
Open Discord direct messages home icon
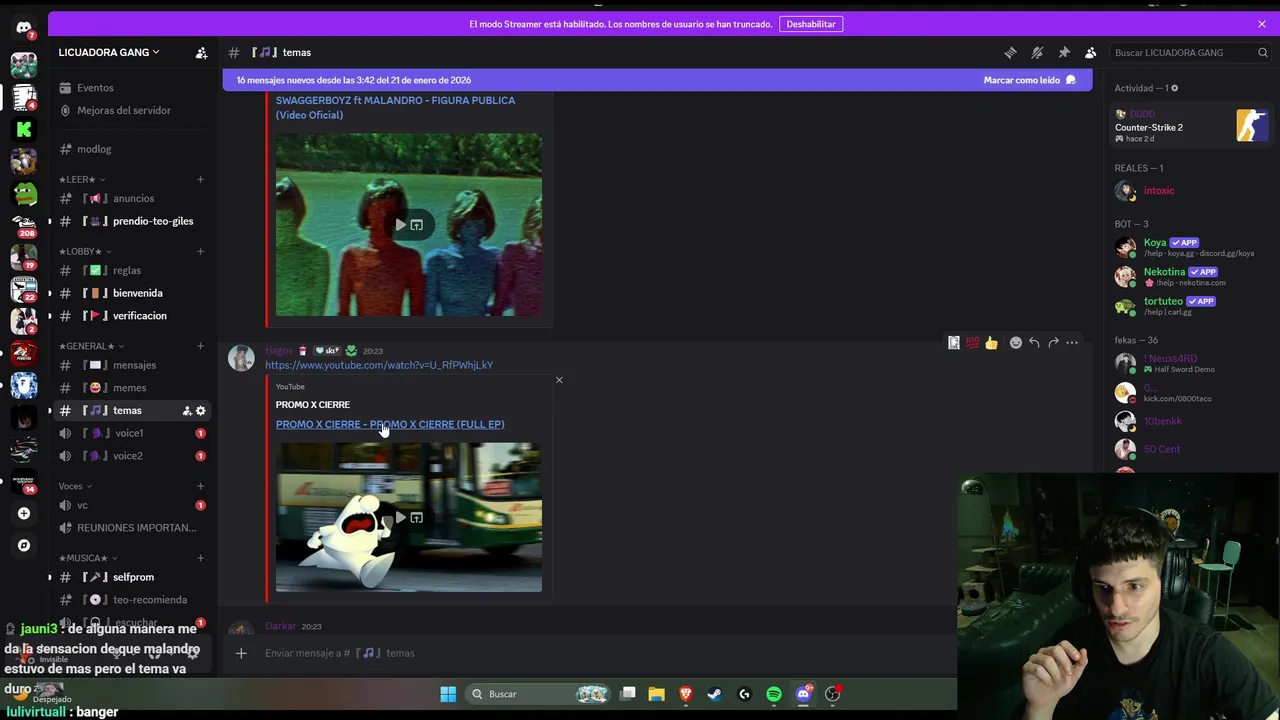coord(24,29)
